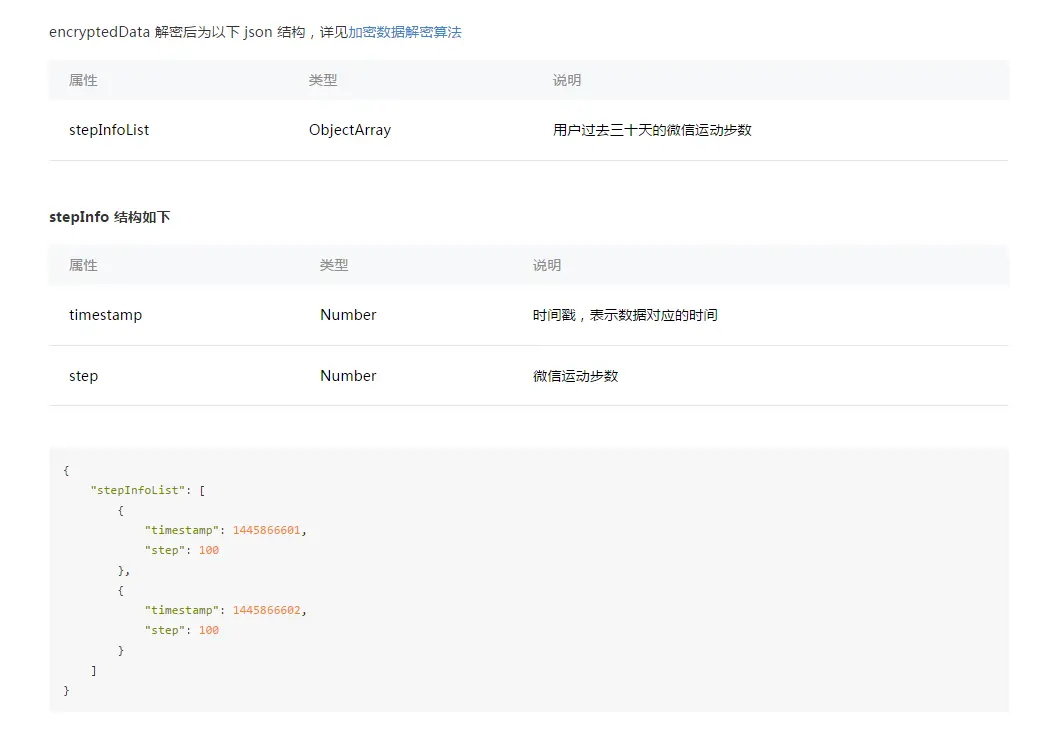
Task: Select the 用户过去三十天的微信运动步数 description
Action: [x=652, y=130]
